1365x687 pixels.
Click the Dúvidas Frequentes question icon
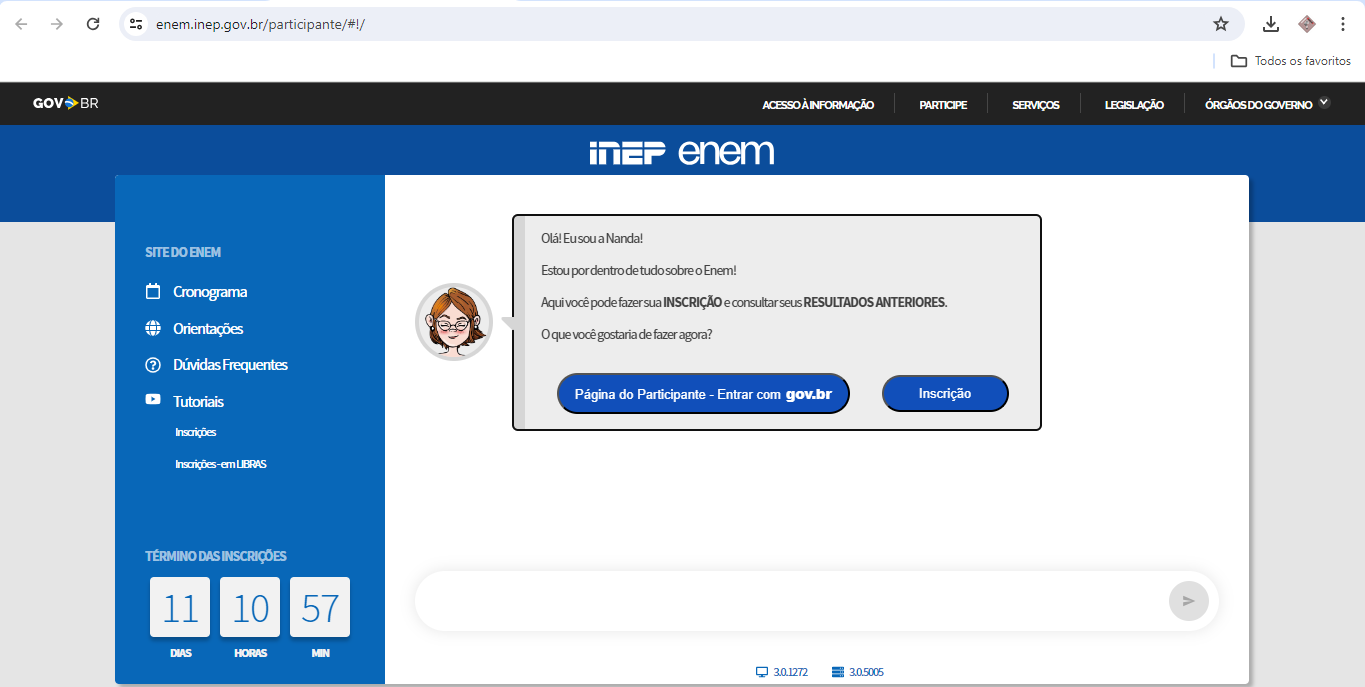click(x=153, y=365)
